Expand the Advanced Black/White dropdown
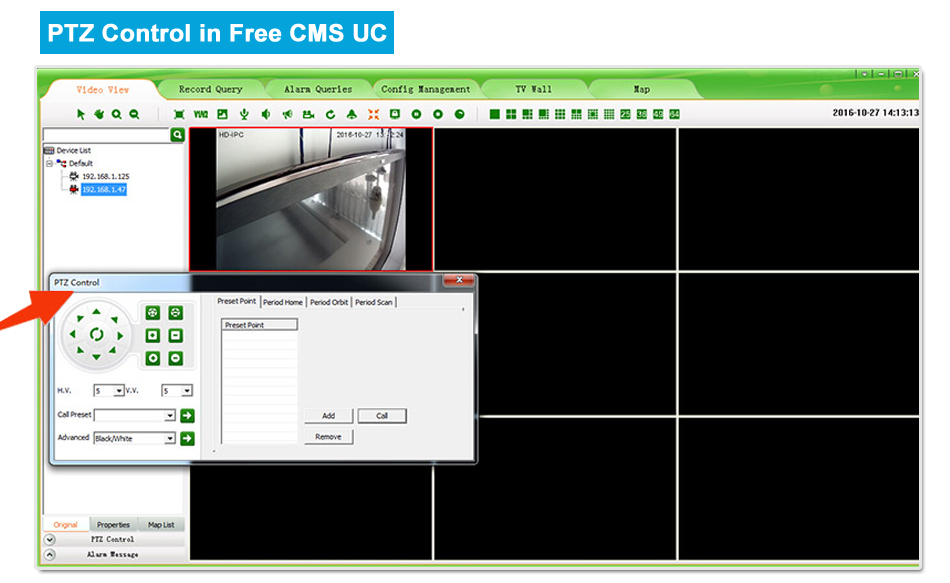 pyautogui.click(x=170, y=439)
